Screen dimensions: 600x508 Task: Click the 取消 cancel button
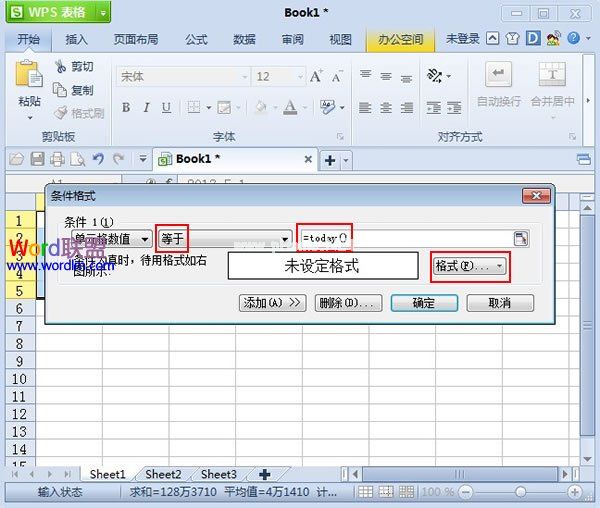500,303
